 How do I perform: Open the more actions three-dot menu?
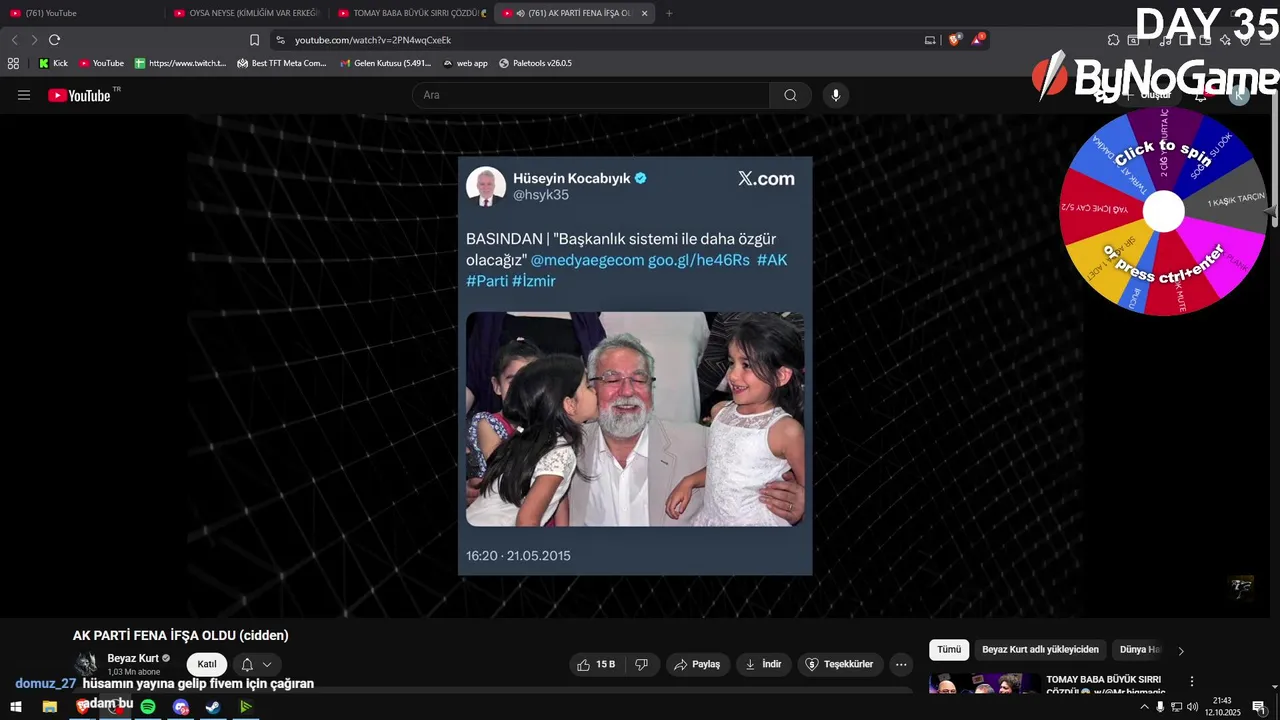click(x=901, y=664)
